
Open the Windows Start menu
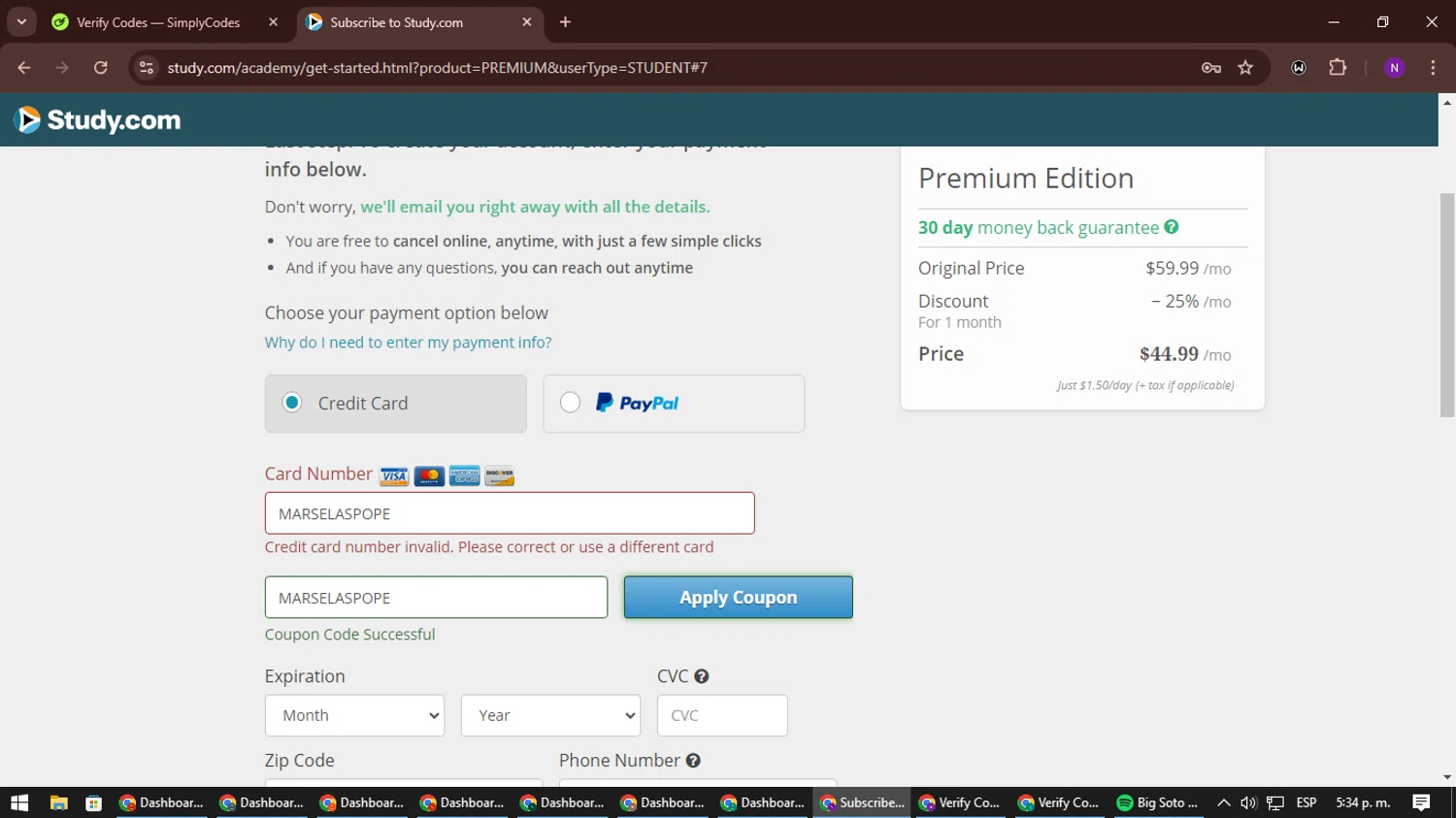pos(19,802)
